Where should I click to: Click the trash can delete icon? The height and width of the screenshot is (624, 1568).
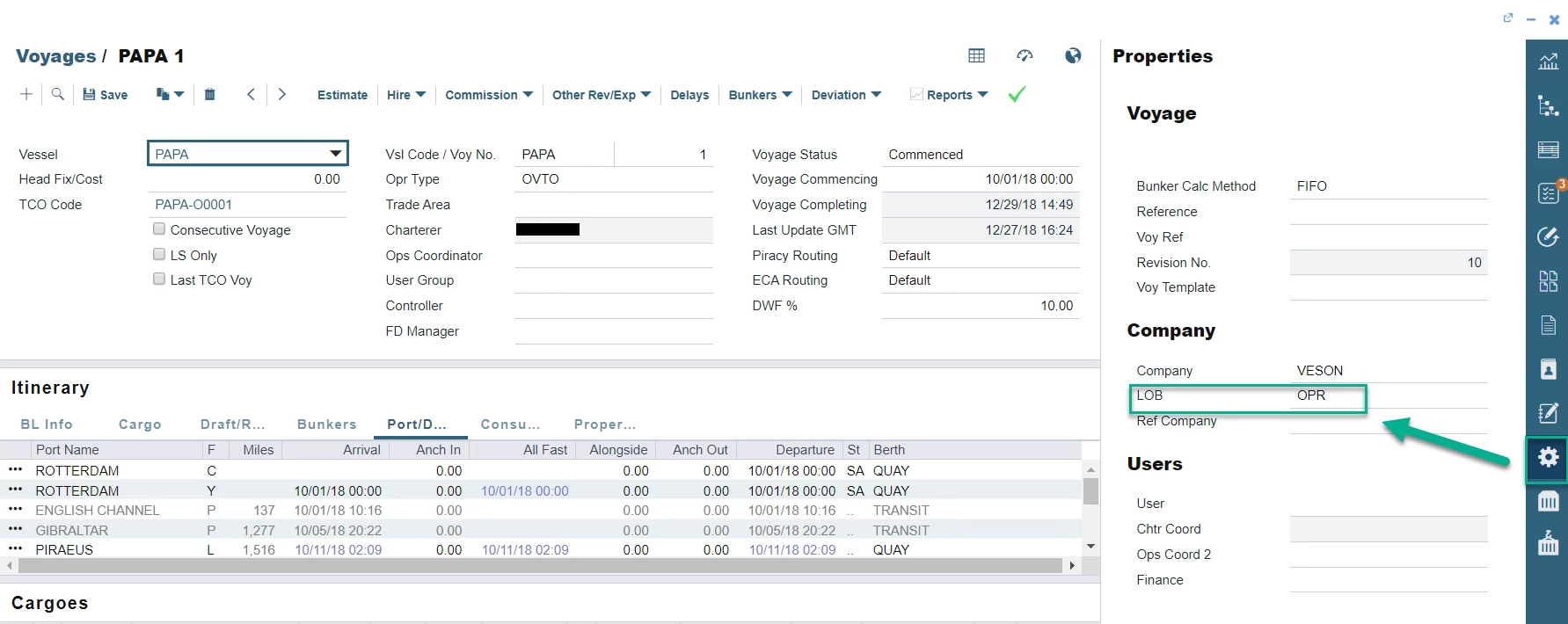[209, 94]
